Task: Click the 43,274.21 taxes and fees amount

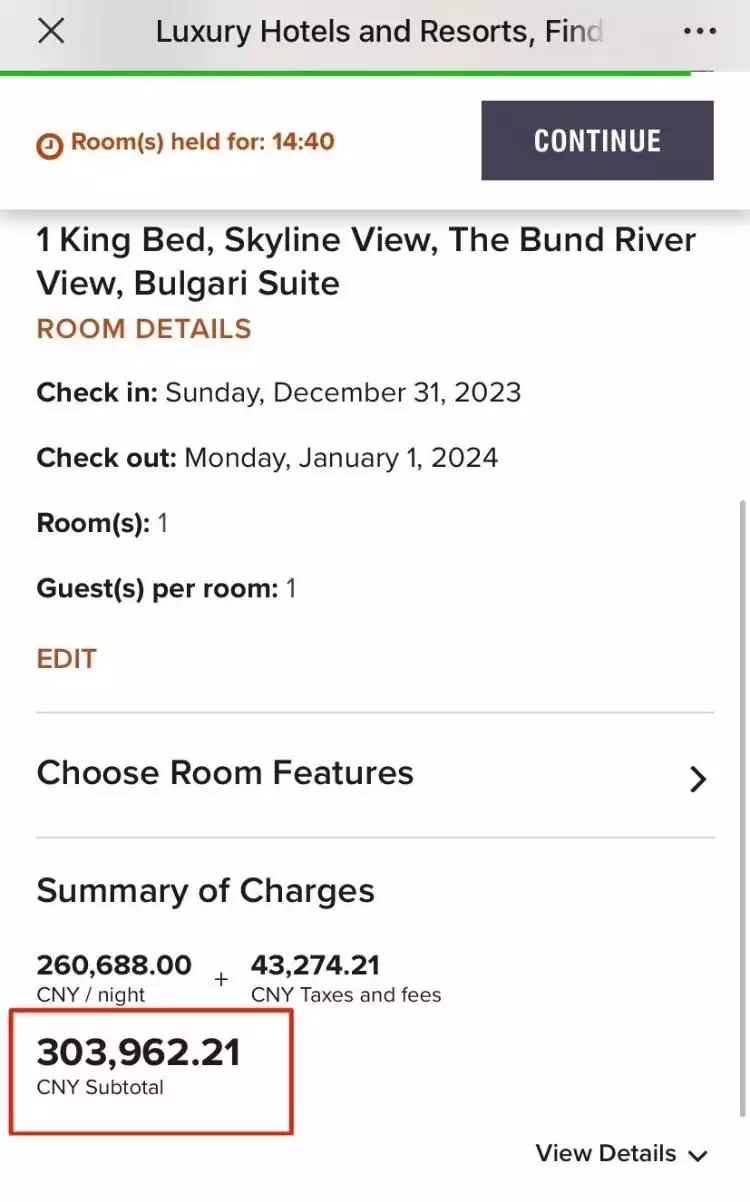Action: [x=315, y=966]
